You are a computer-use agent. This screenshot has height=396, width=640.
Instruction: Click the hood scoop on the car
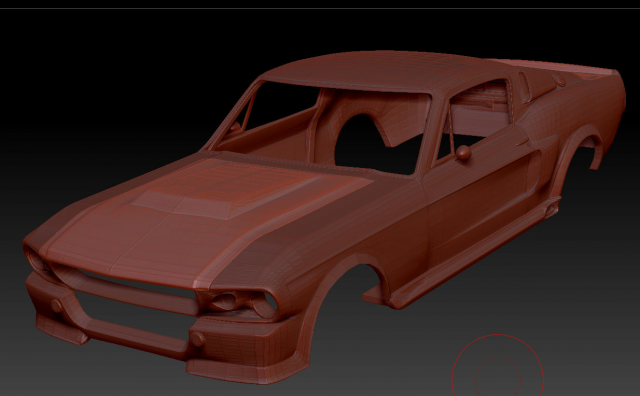(x=220, y=195)
